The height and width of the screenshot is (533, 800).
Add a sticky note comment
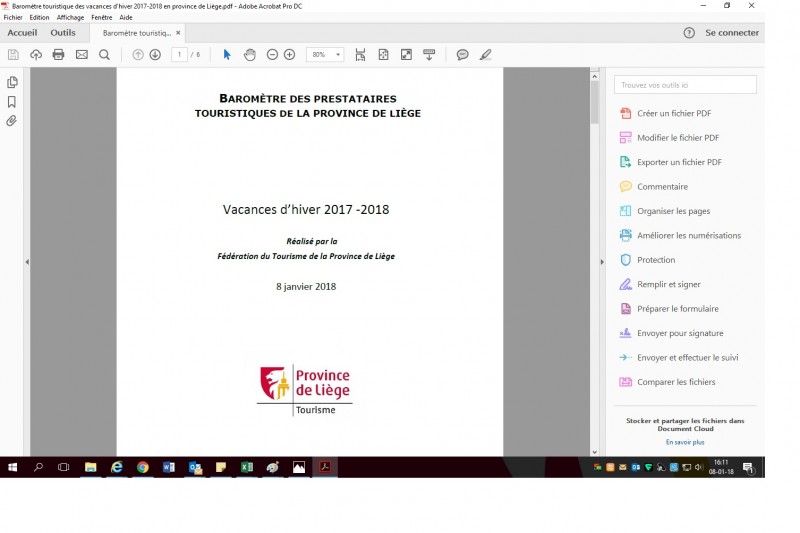(x=462, y=55)
